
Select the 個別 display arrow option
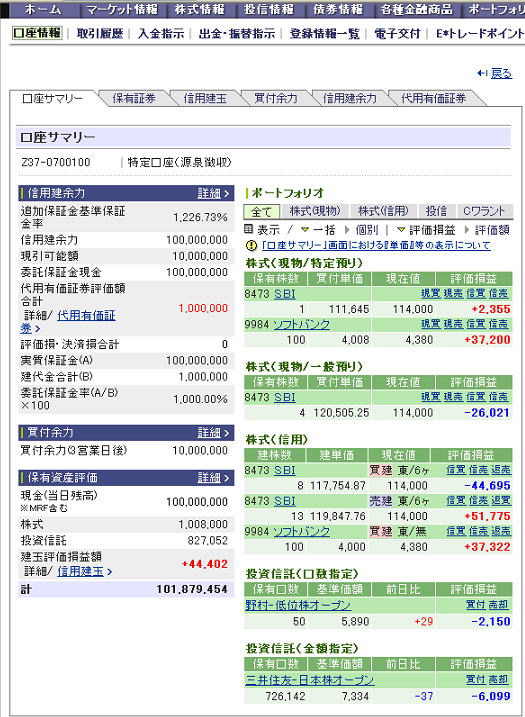348,230
